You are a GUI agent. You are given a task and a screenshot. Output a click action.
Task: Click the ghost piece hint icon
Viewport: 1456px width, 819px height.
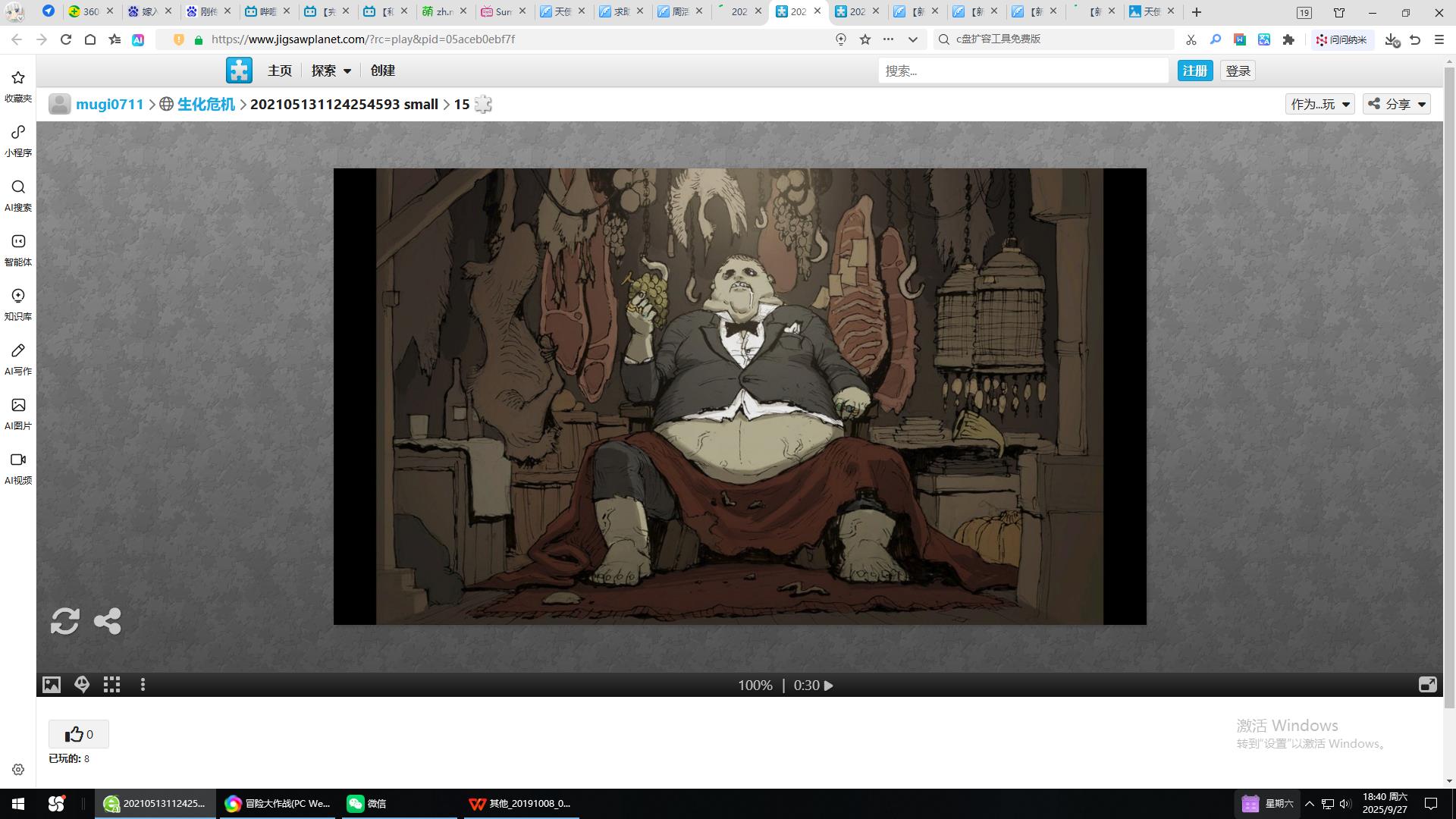point(82,685)
